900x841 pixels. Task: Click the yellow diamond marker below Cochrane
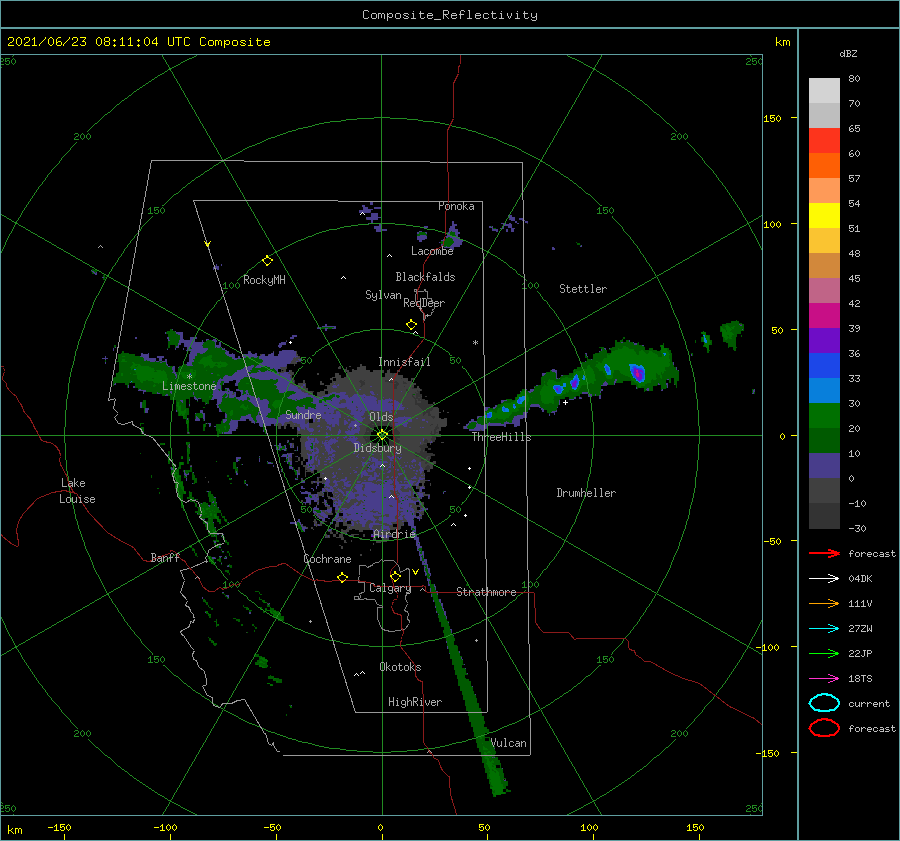342,578
